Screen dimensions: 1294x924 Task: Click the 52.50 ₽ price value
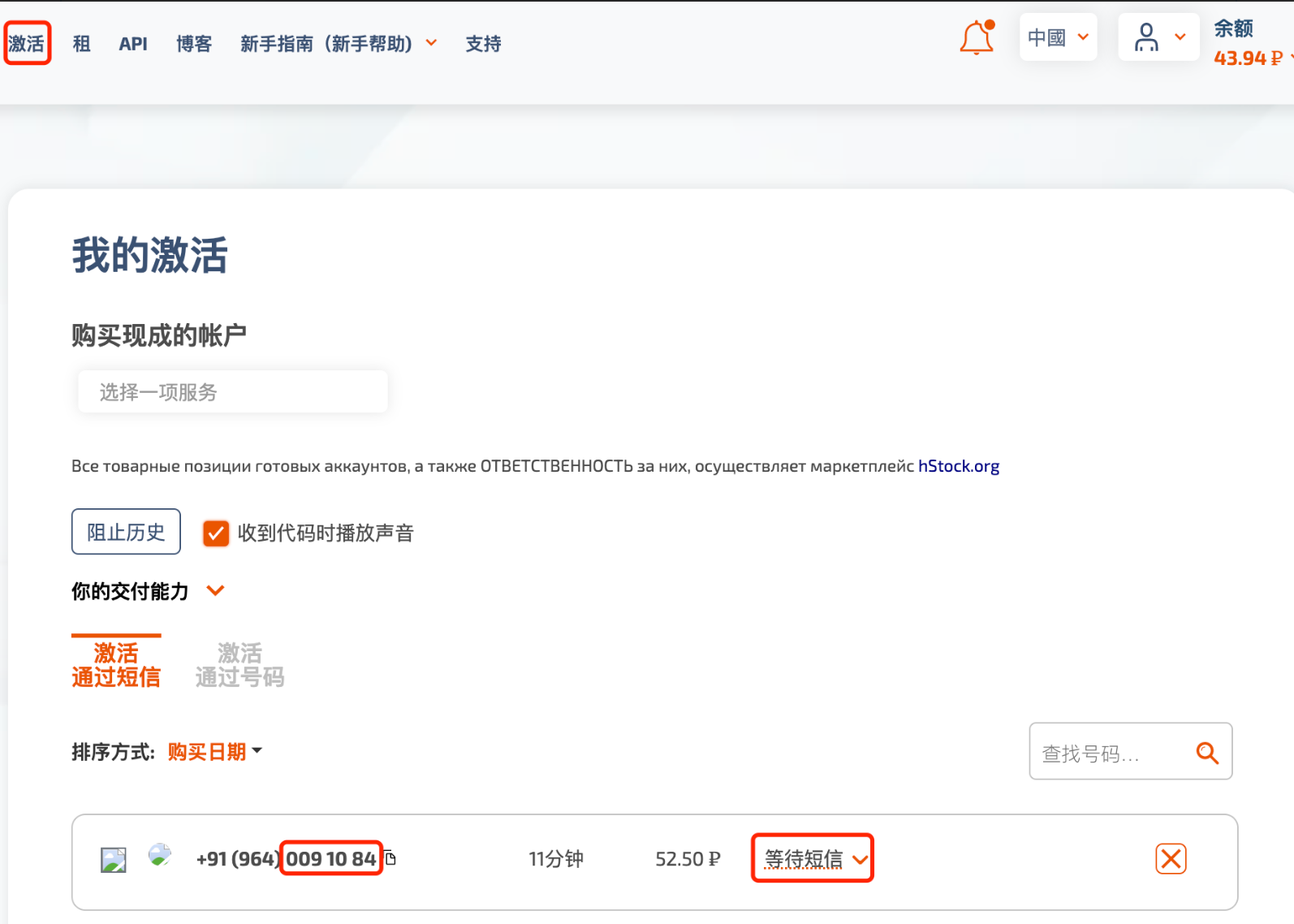[x=688, y=859]
